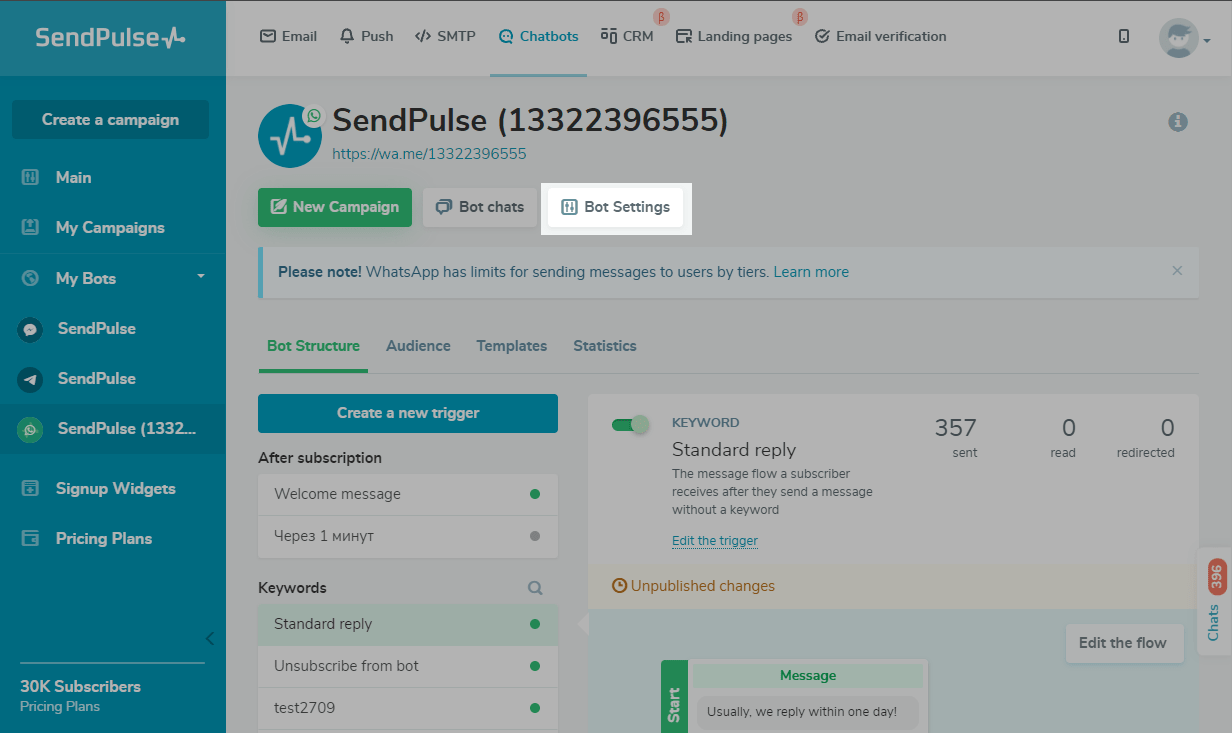Open the Templates tab

tap(511, 346)
